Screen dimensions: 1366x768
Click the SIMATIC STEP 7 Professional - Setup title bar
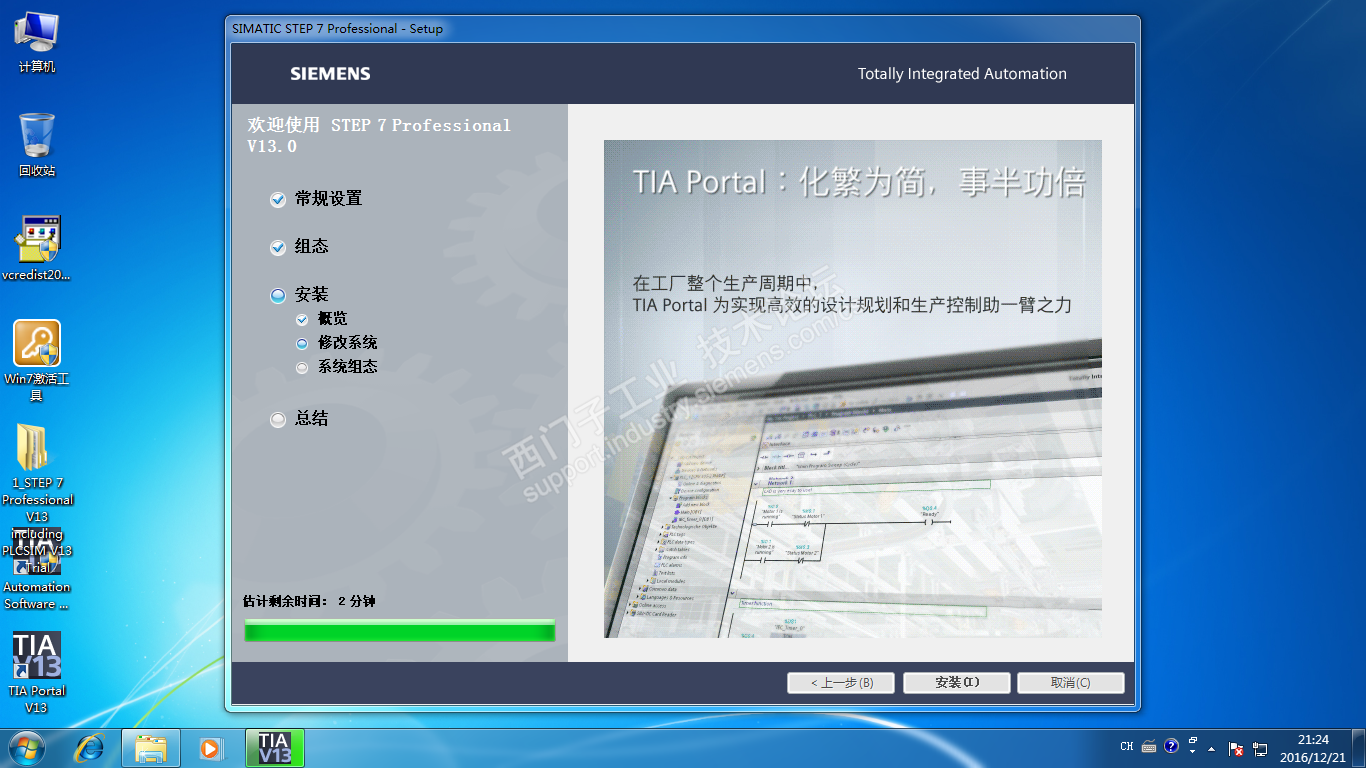(x=683, y=29)
